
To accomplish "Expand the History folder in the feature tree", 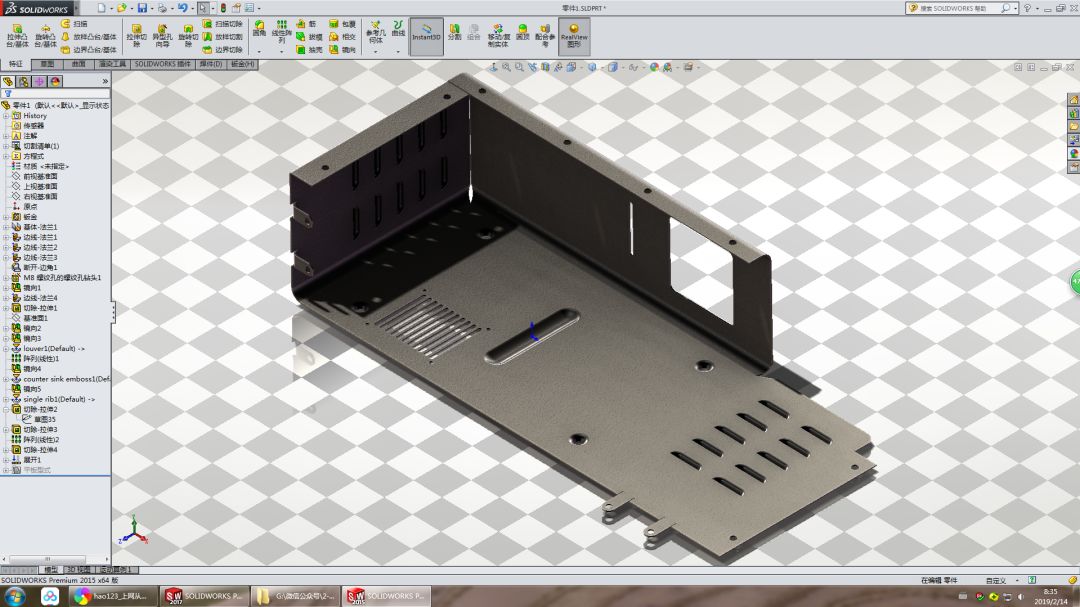I will (6, 116).
